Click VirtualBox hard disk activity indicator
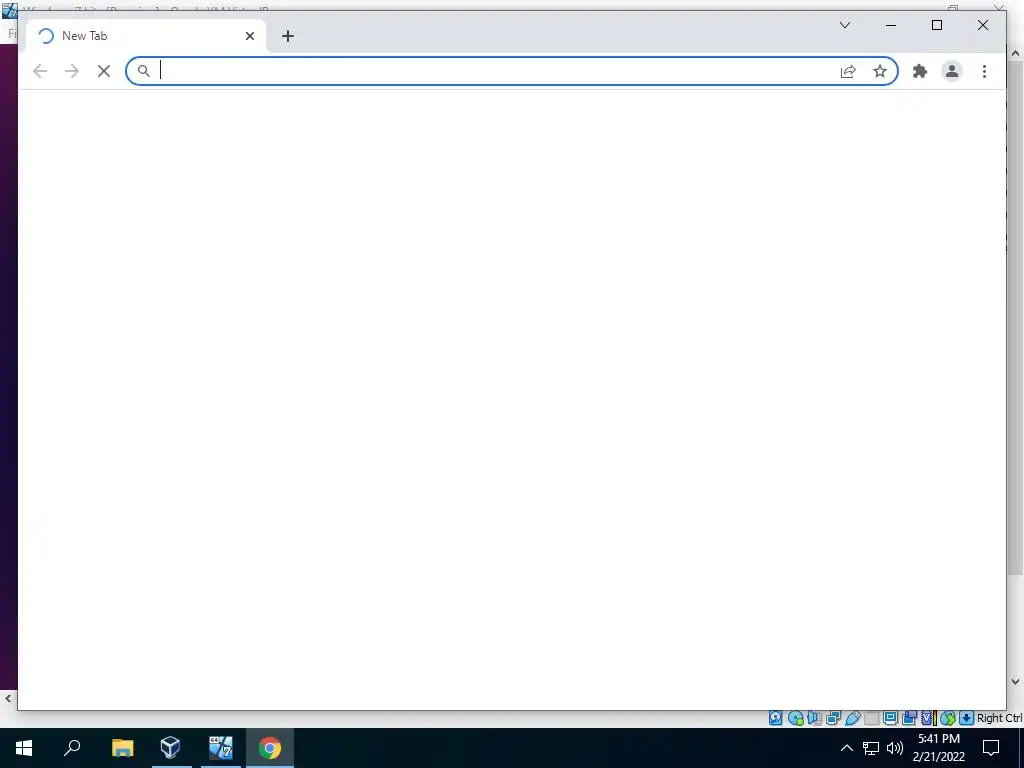This screenshot has width=1024, height=768. (x=776, y=718)
